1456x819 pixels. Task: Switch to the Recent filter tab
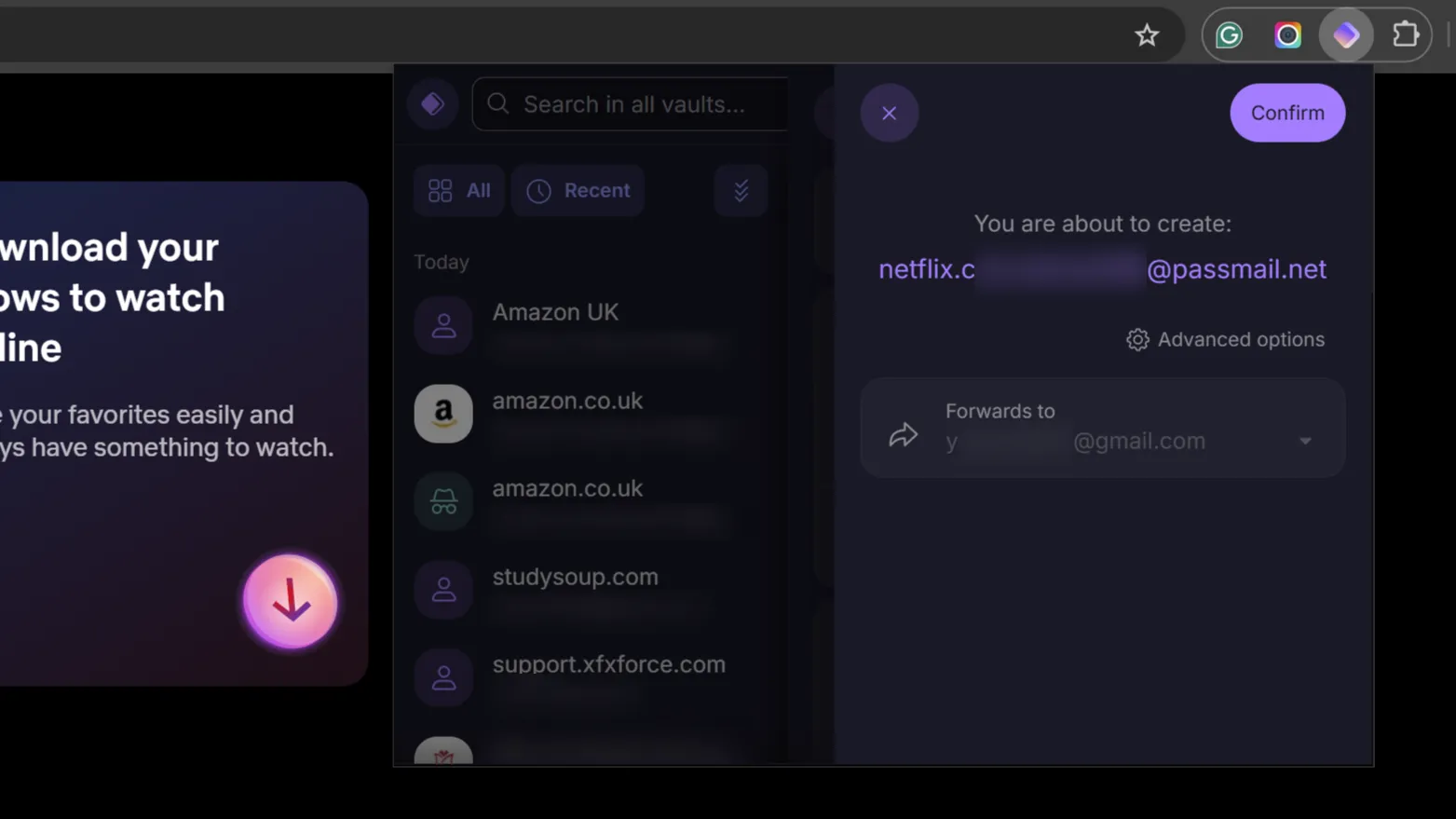pos(578,191)
